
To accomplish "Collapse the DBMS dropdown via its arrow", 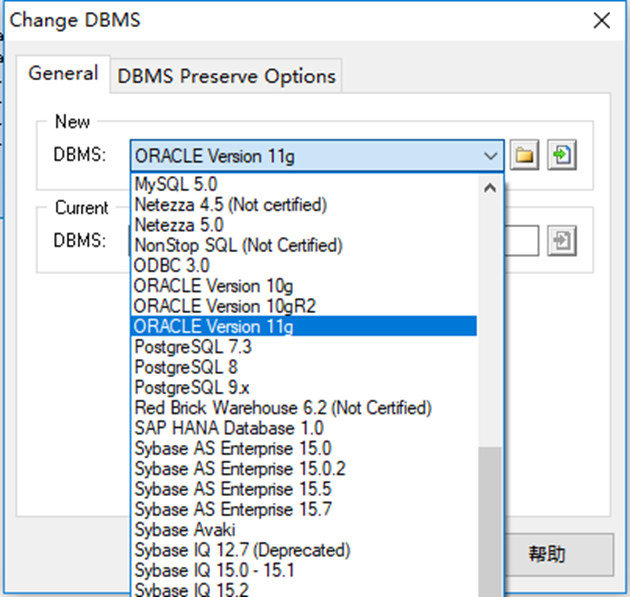I will [490, 156].
